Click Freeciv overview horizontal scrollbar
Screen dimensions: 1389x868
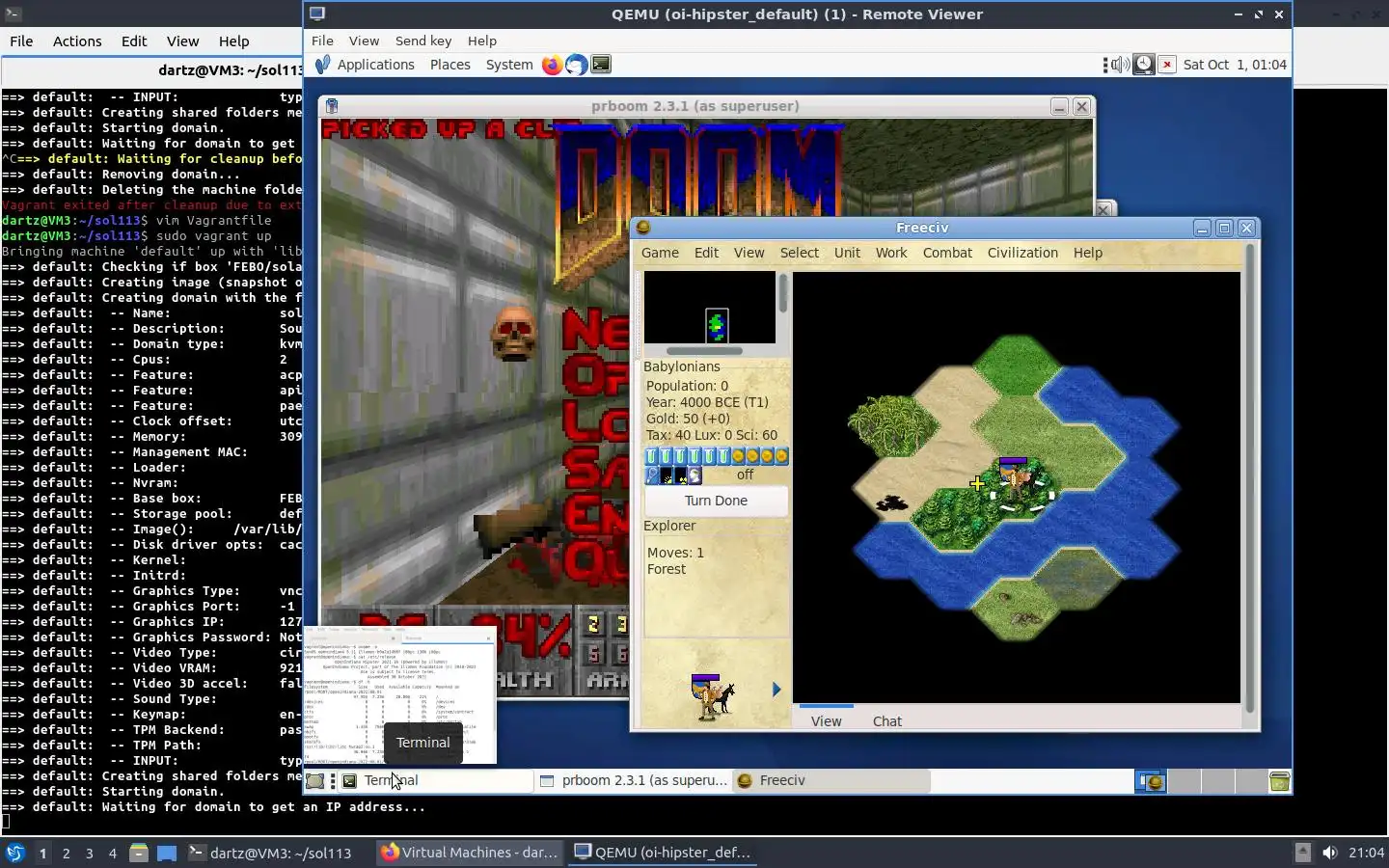[704, 351]
